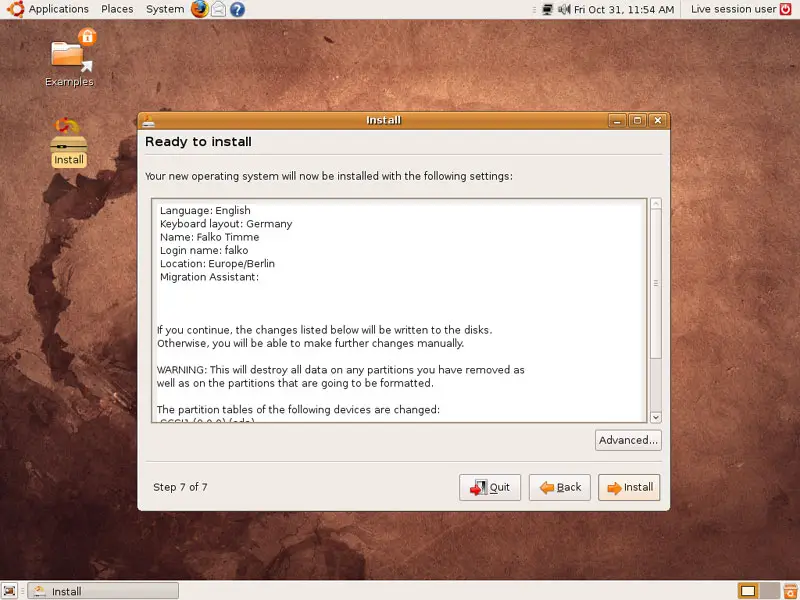The width and height of the screenshot is (800, 600).
Task: Switch to the second workspace in switcher
Action: pos(769,591)
